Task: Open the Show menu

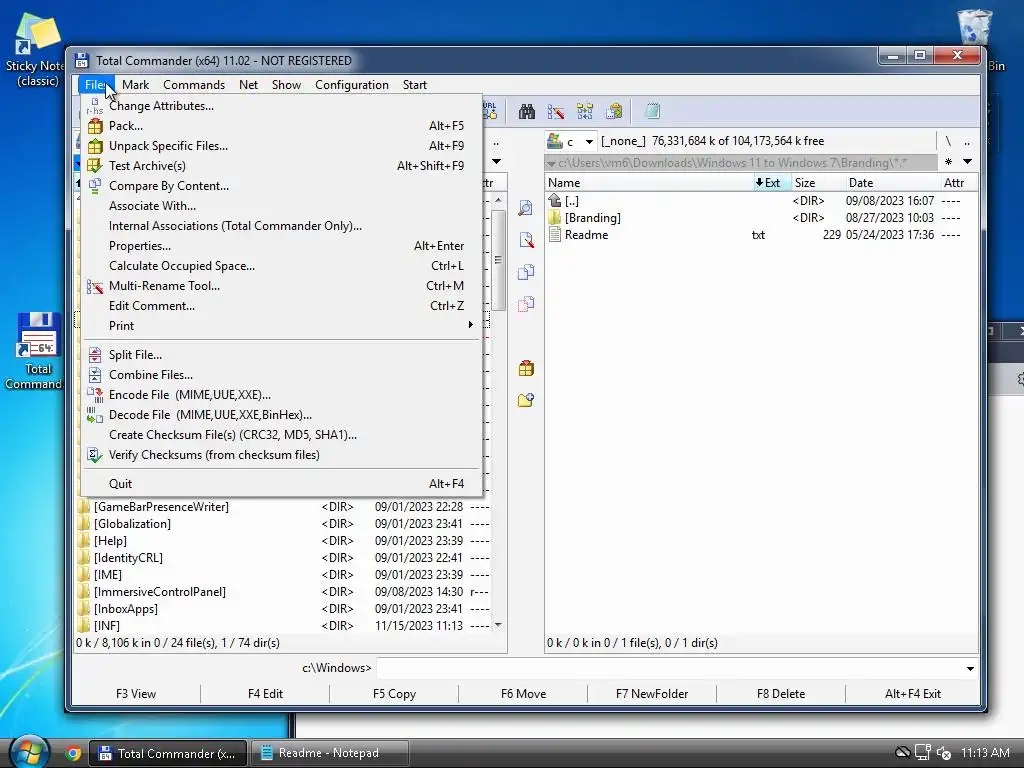Action: coord(286,85)
